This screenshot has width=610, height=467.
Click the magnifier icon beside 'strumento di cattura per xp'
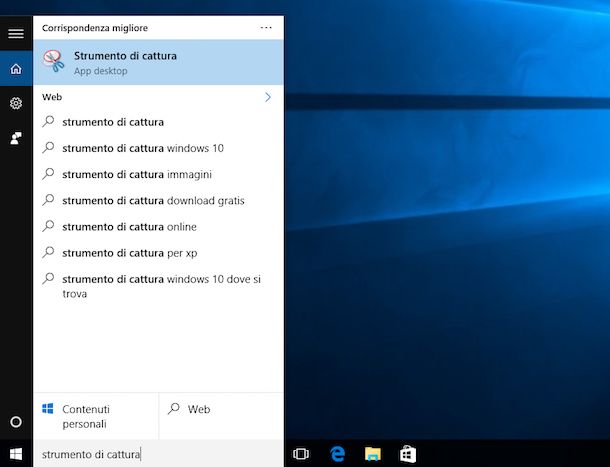click(x=48, y=252)
